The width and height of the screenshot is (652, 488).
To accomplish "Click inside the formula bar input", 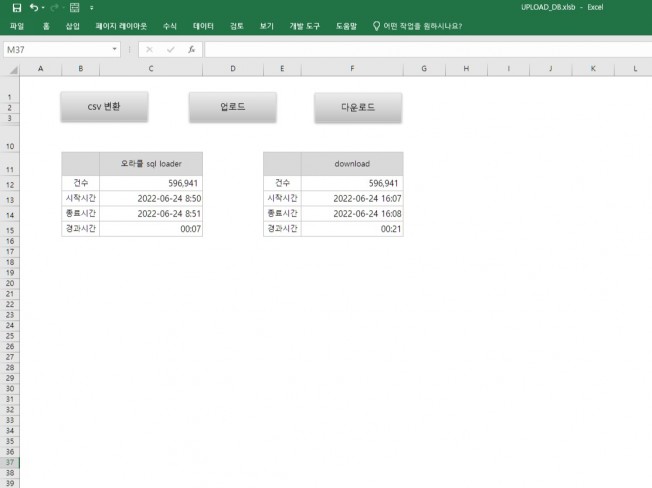I will [428, 50].
